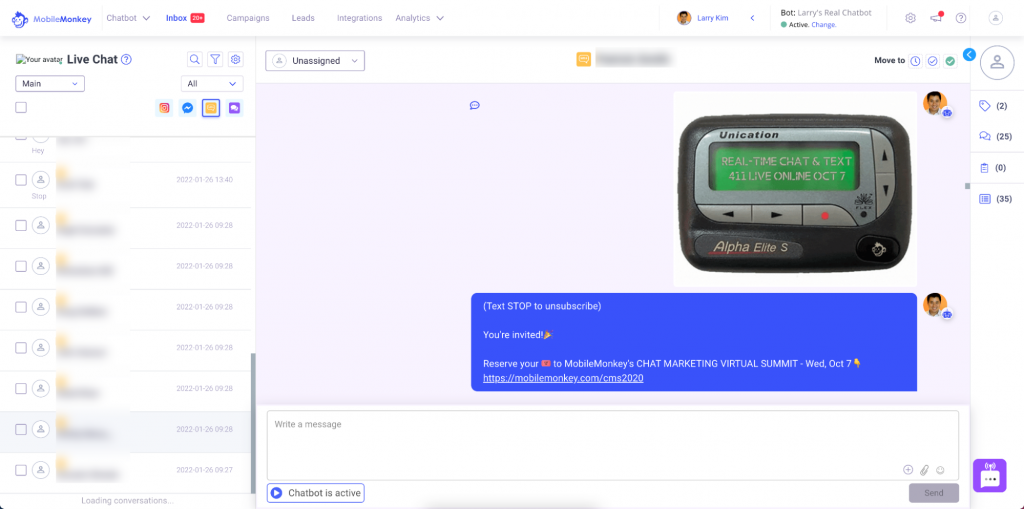
Task: Toggle the Chatbot is active button
Action: [315, 493]
